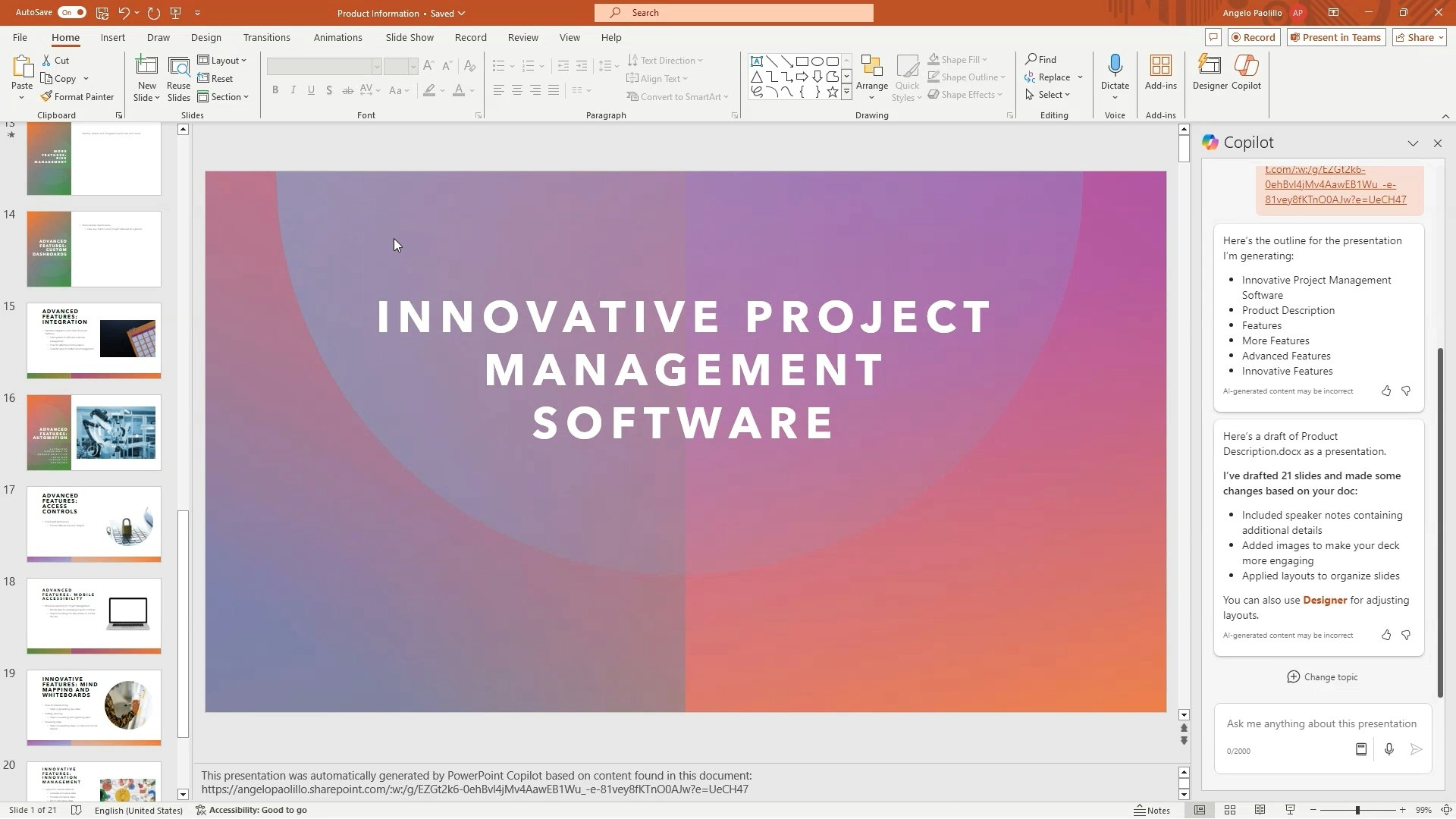Open Add-ins from the ribbon
1456x819 pixels.
1160,72
